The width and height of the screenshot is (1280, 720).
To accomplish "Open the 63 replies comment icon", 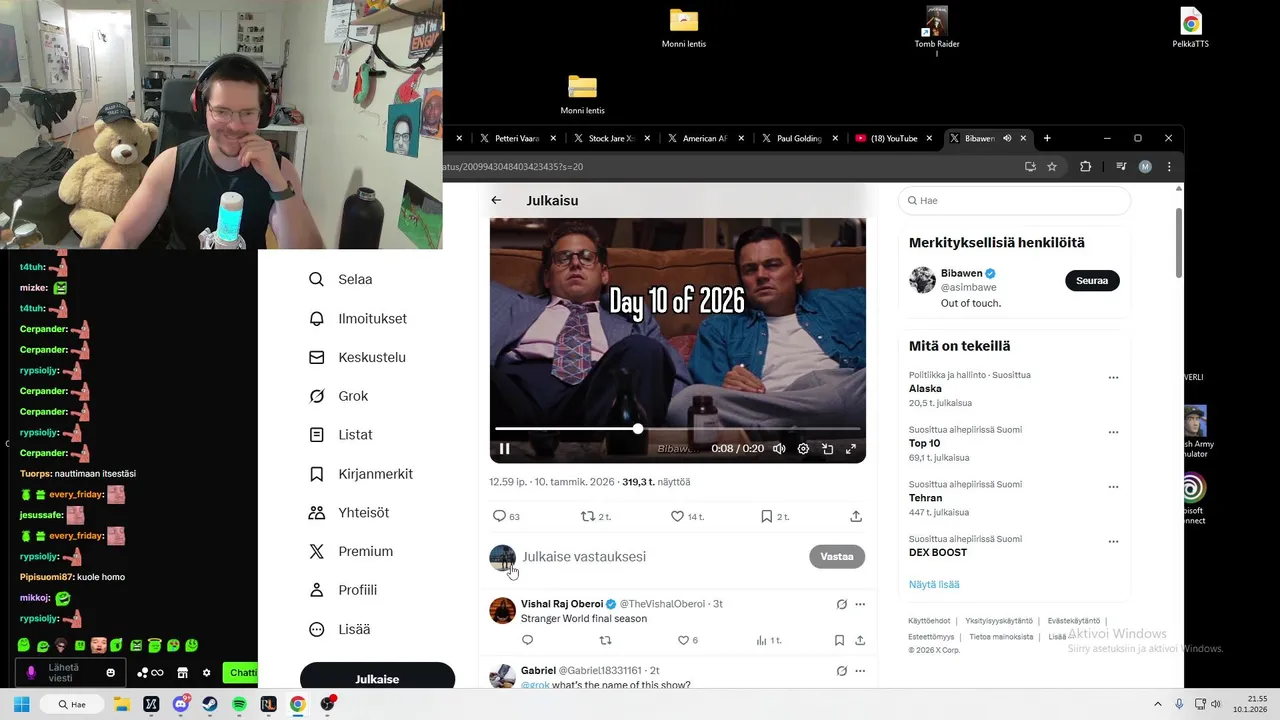I will pyautogui.click(x=500, y=516).
